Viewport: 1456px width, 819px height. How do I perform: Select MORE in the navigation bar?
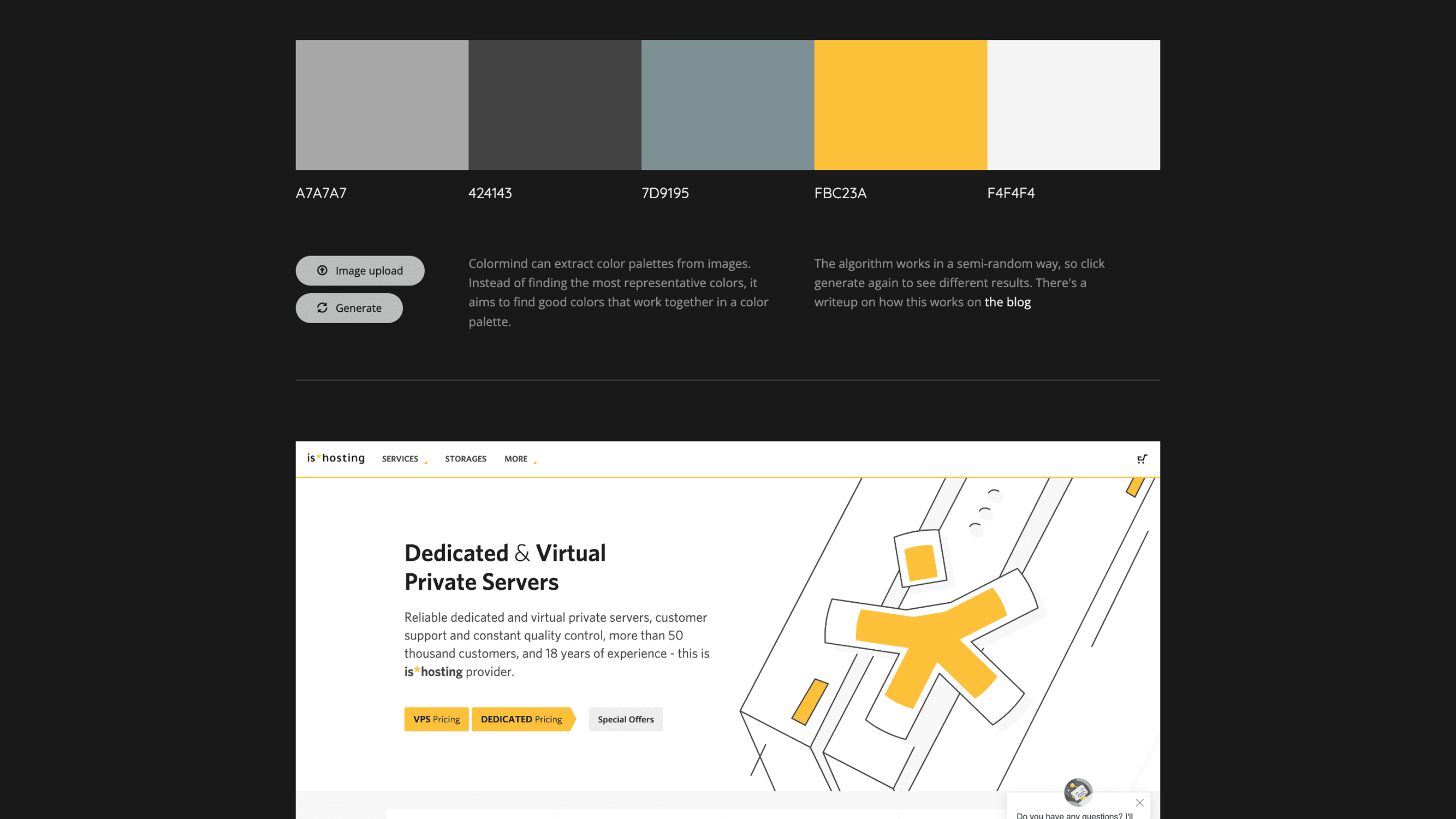[x=516, y=459]
